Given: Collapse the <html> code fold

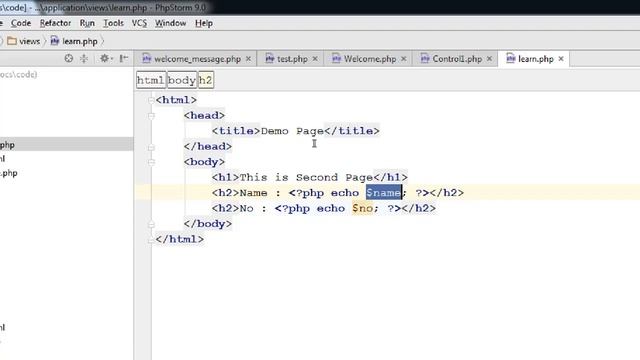Looking at the screenshot, I should point(151,100).
